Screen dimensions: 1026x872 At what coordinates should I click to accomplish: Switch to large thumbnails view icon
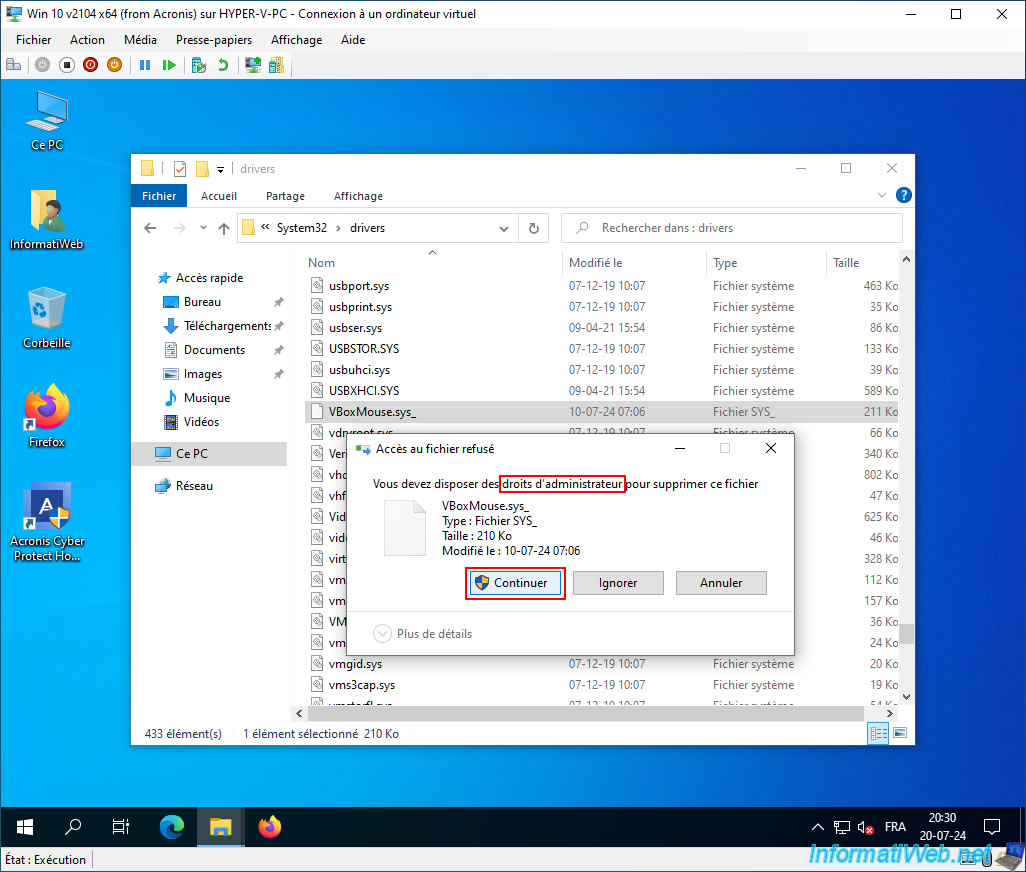(900, 733)
